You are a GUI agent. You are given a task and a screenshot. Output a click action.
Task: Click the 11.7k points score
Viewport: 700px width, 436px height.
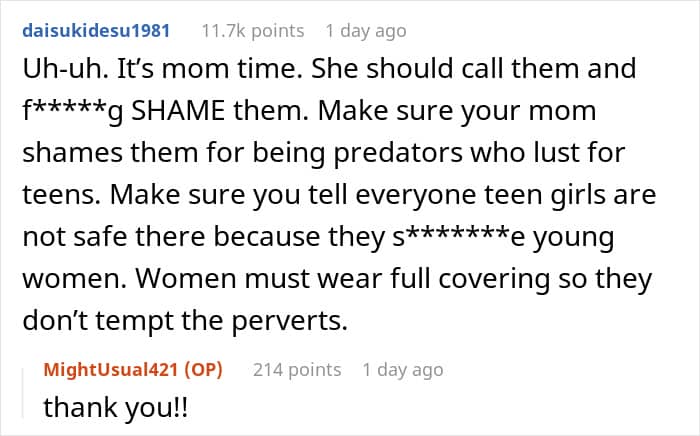pos(253,31)
